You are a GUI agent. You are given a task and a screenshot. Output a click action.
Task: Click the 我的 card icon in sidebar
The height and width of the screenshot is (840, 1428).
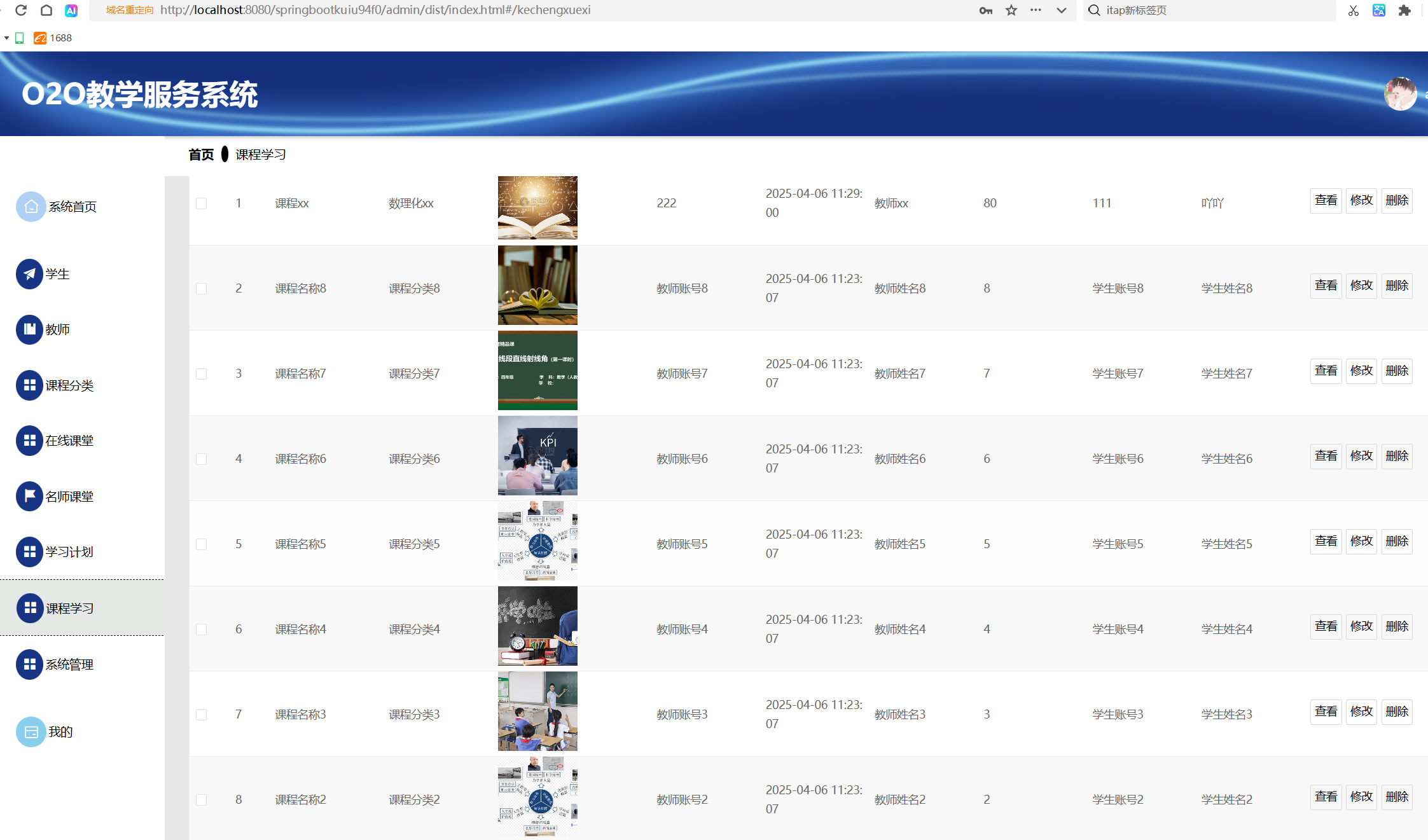pyautogui.click(x=31, y=732)
